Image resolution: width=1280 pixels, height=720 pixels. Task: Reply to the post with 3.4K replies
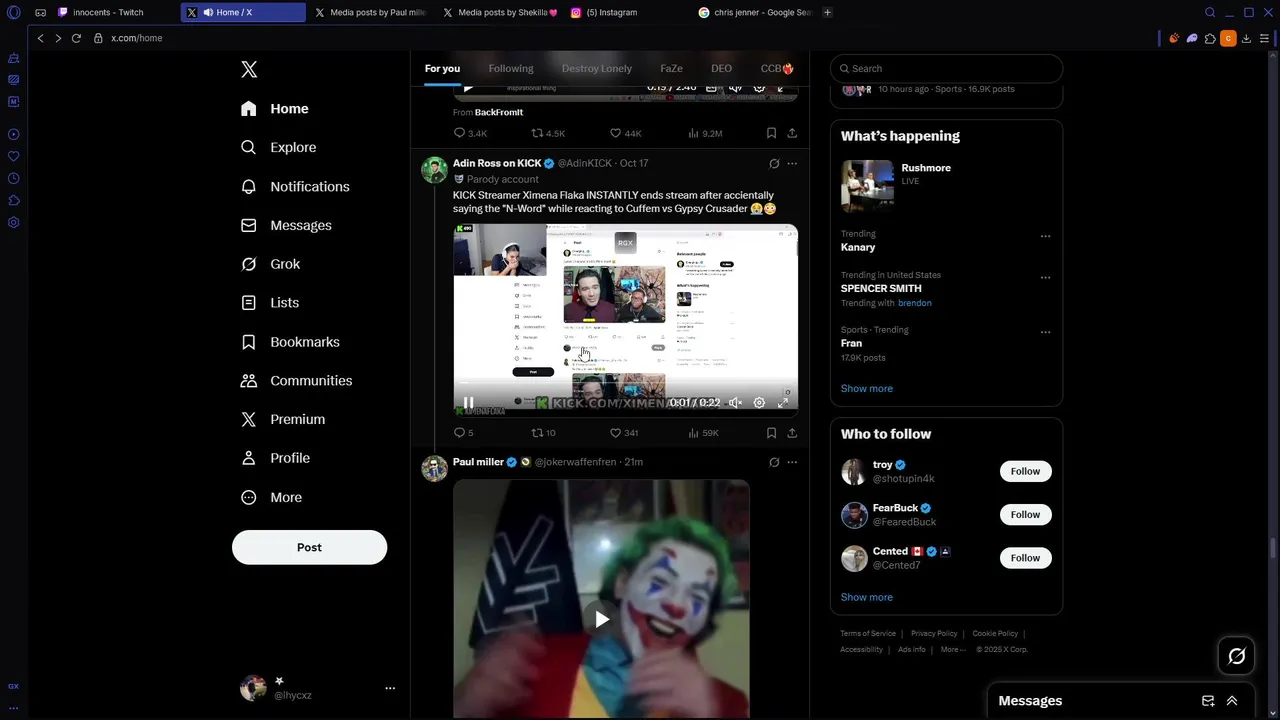click(470, 133)
